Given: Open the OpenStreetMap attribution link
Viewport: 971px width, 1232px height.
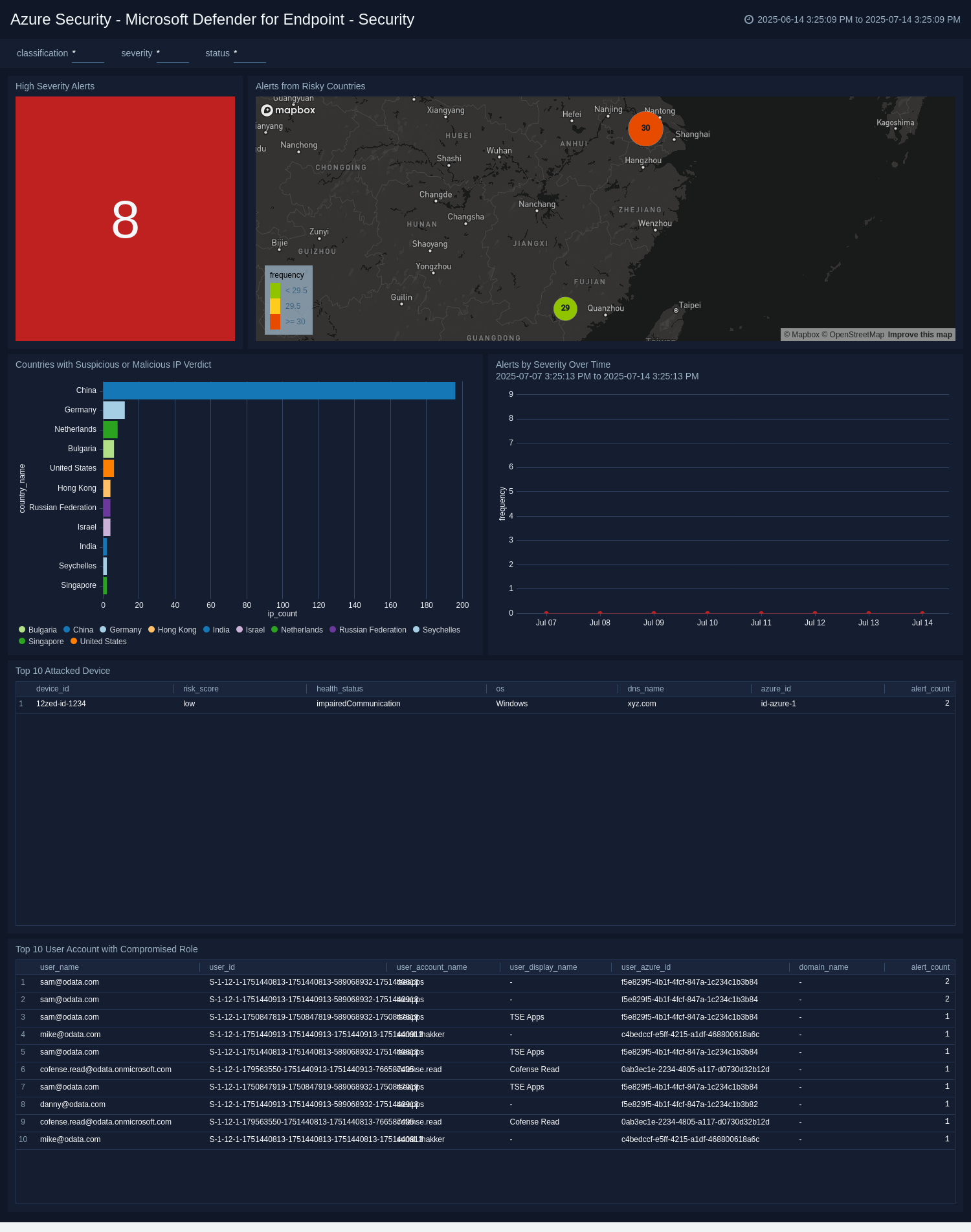Looking at the screenshot, I should pos(853,335).
